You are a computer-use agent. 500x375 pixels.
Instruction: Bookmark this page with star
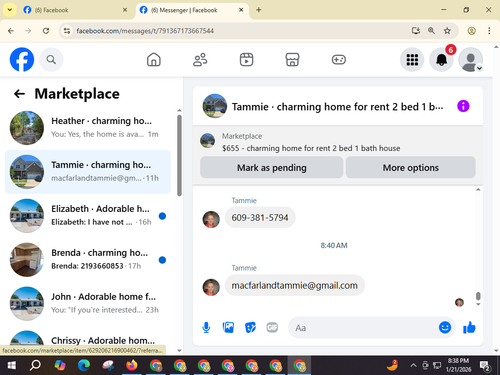[x=447, y=31]
